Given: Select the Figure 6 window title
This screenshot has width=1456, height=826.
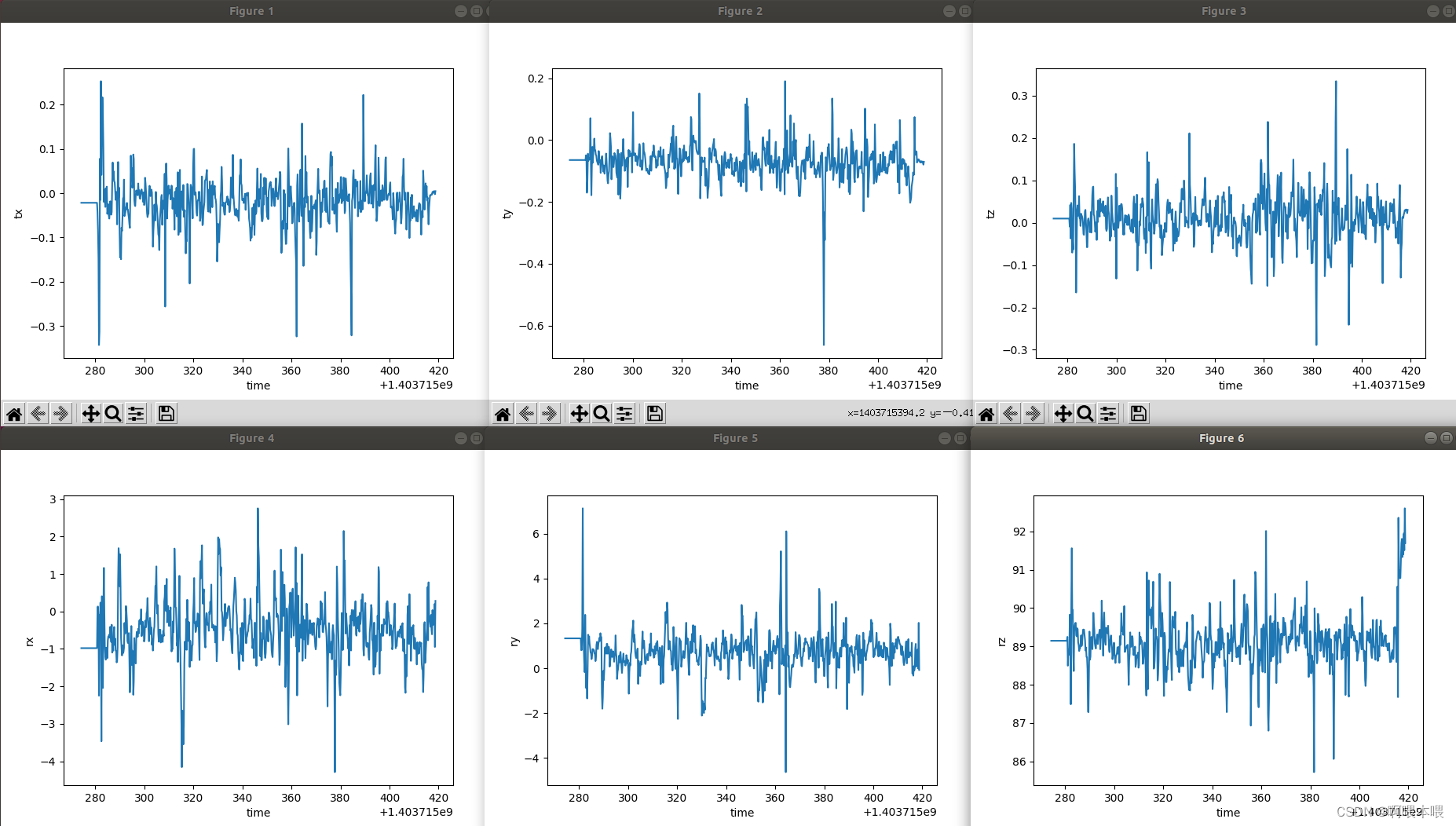Looking at the screenshot, I should tap(1221, 438).
